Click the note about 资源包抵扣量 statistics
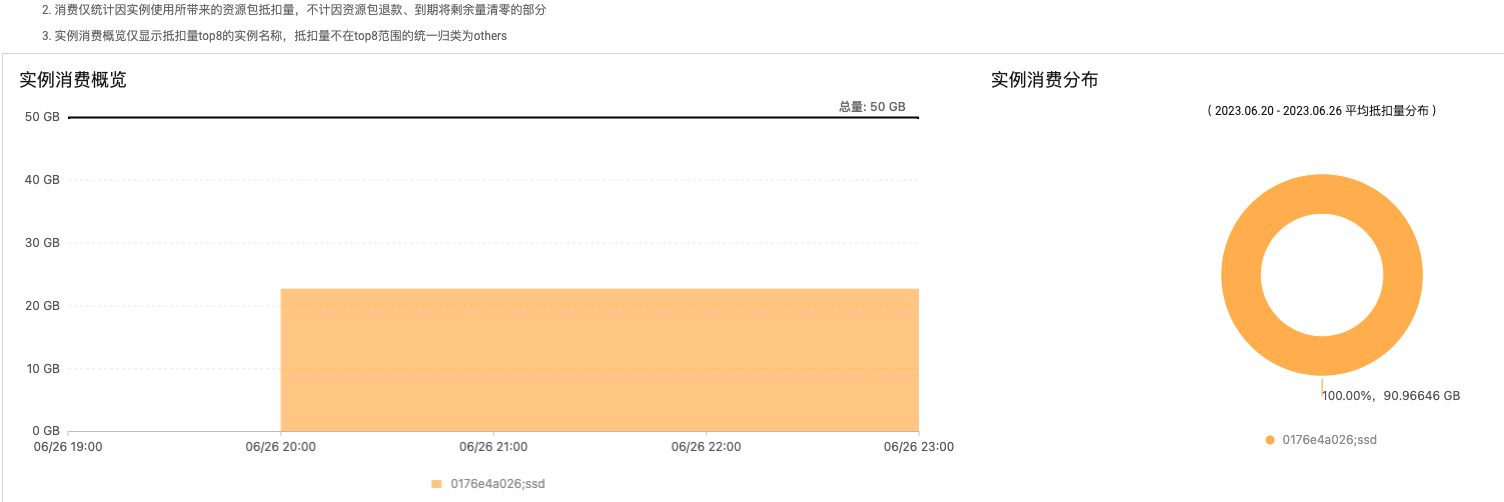 point(294,9)
